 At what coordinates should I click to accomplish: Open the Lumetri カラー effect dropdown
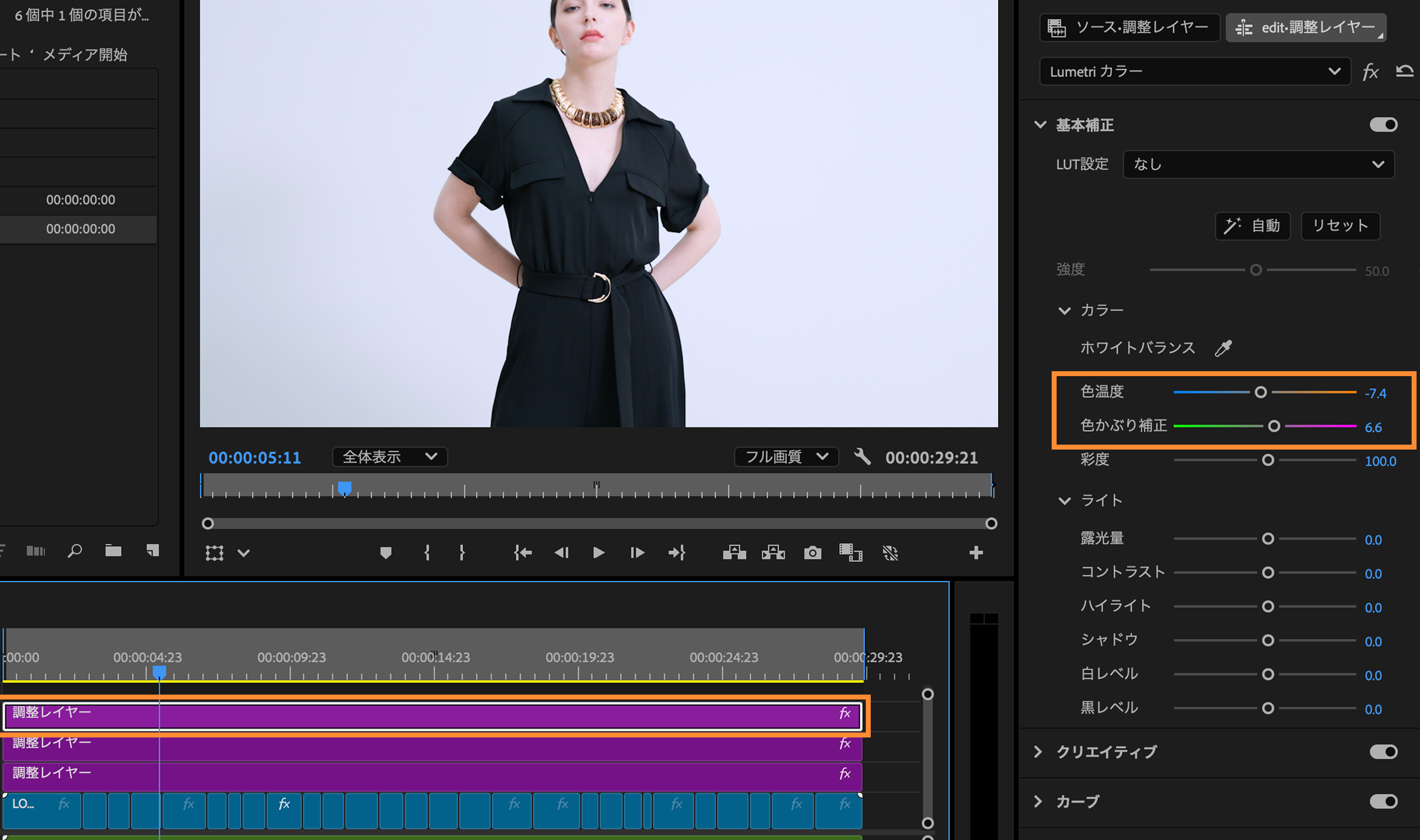(1194, 71)
